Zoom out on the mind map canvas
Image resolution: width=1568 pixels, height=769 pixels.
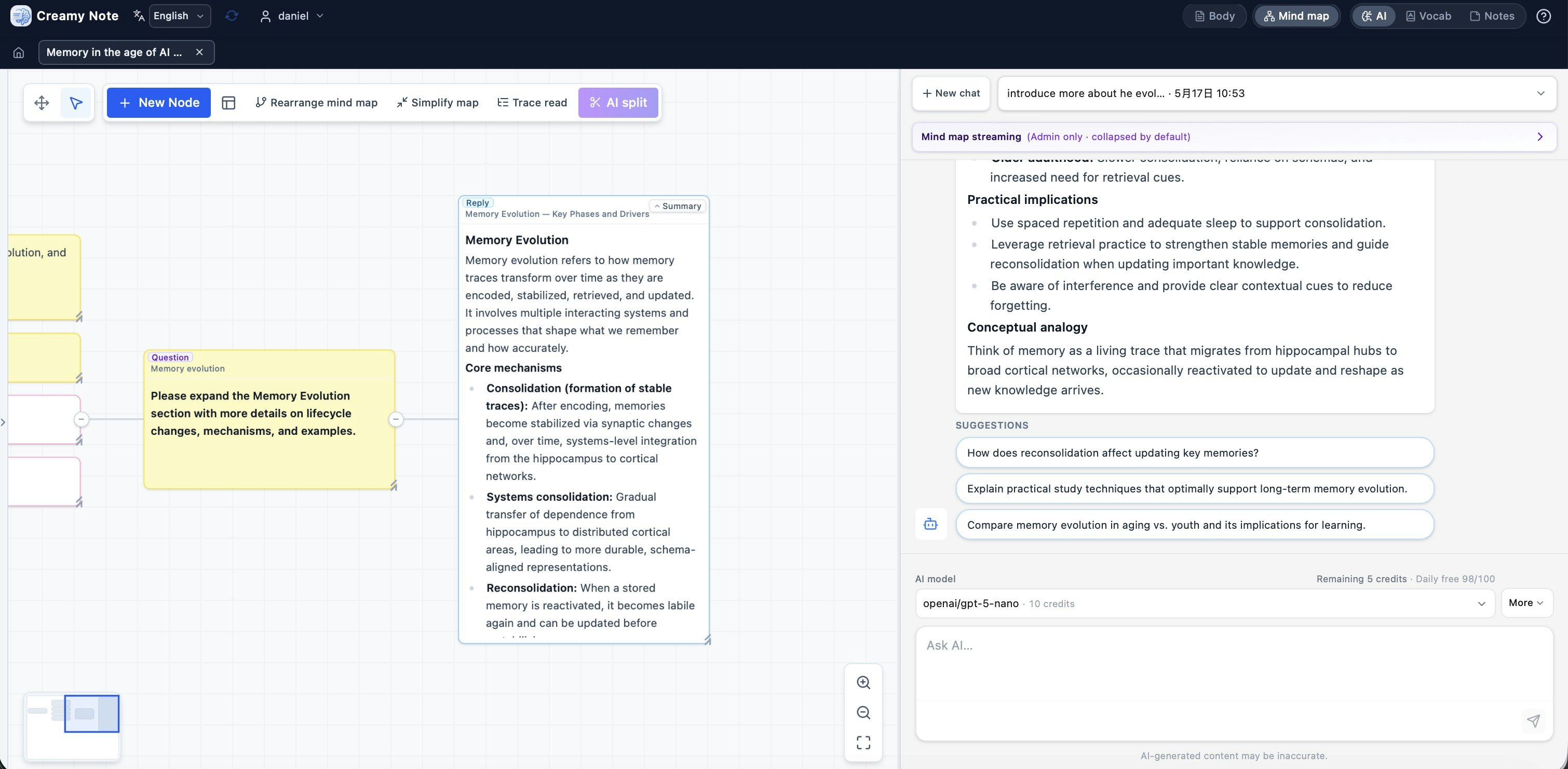pyautogui.click(x=863, y=712)
